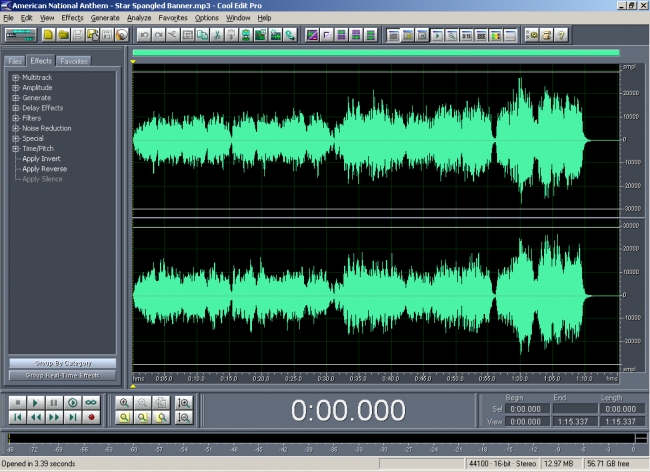Click the Go to End button
650x472 pixels.
[x=72, y=417]
